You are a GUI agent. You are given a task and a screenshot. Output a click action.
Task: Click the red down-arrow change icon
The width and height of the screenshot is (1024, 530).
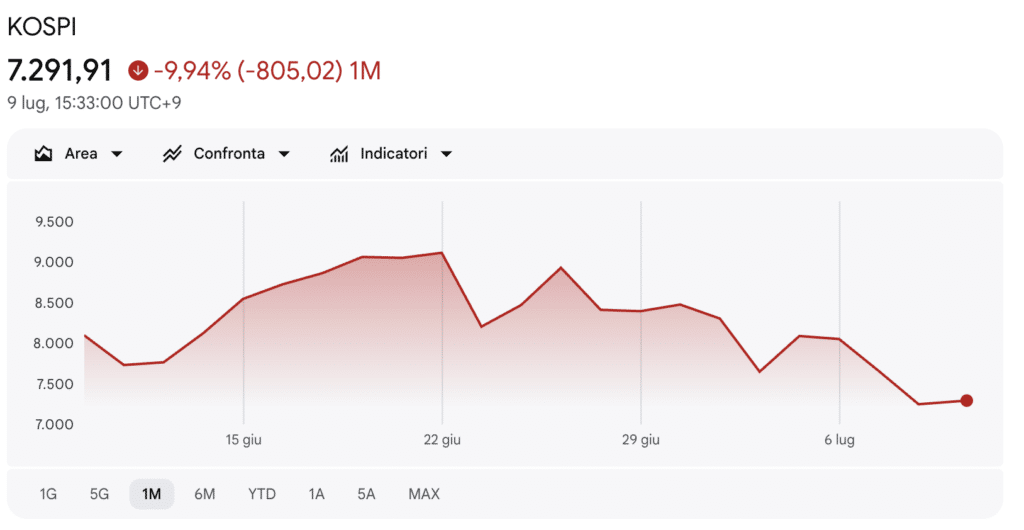click(x=138, y=70)
